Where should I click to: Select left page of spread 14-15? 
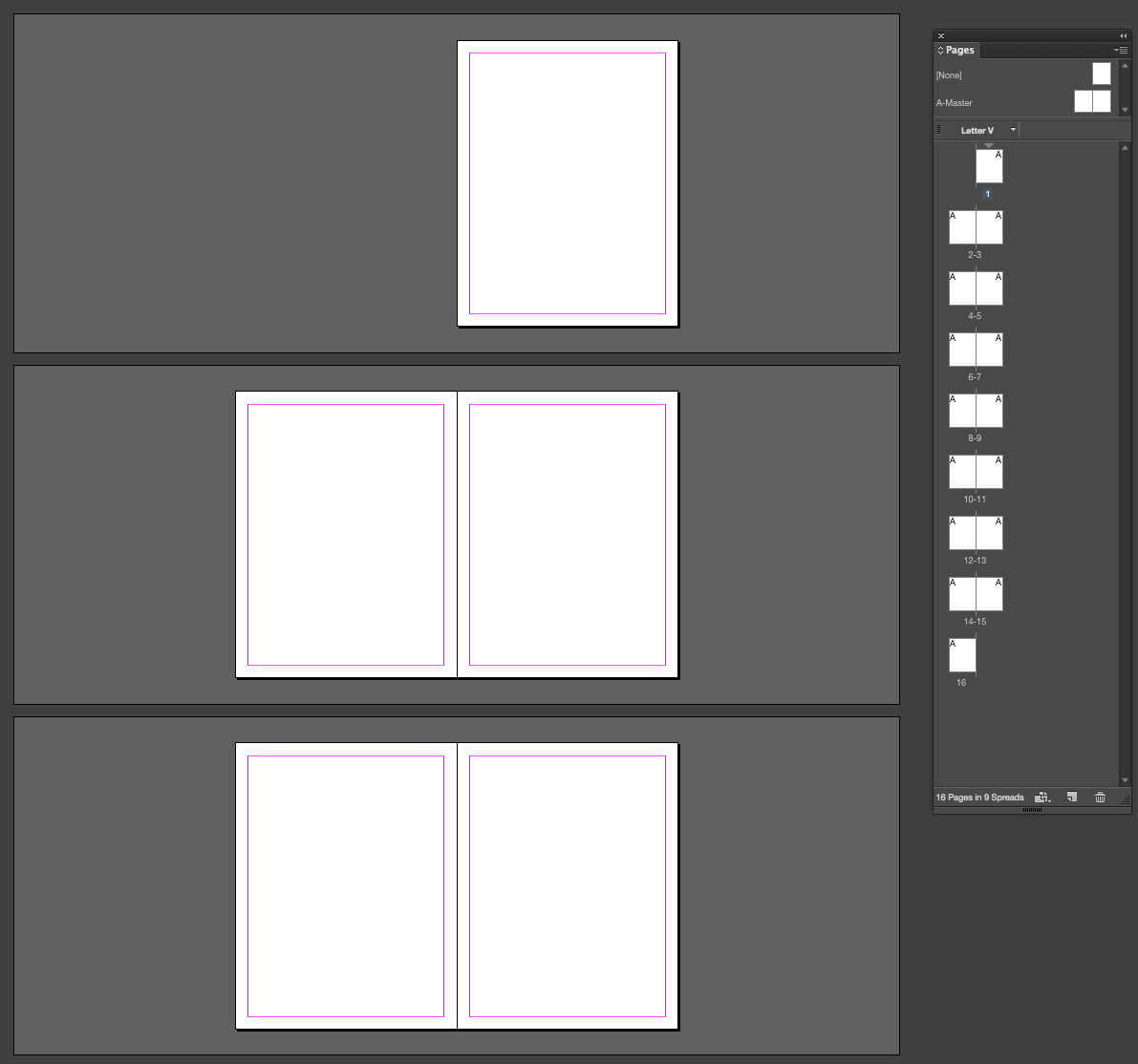[x=962, y=594]
